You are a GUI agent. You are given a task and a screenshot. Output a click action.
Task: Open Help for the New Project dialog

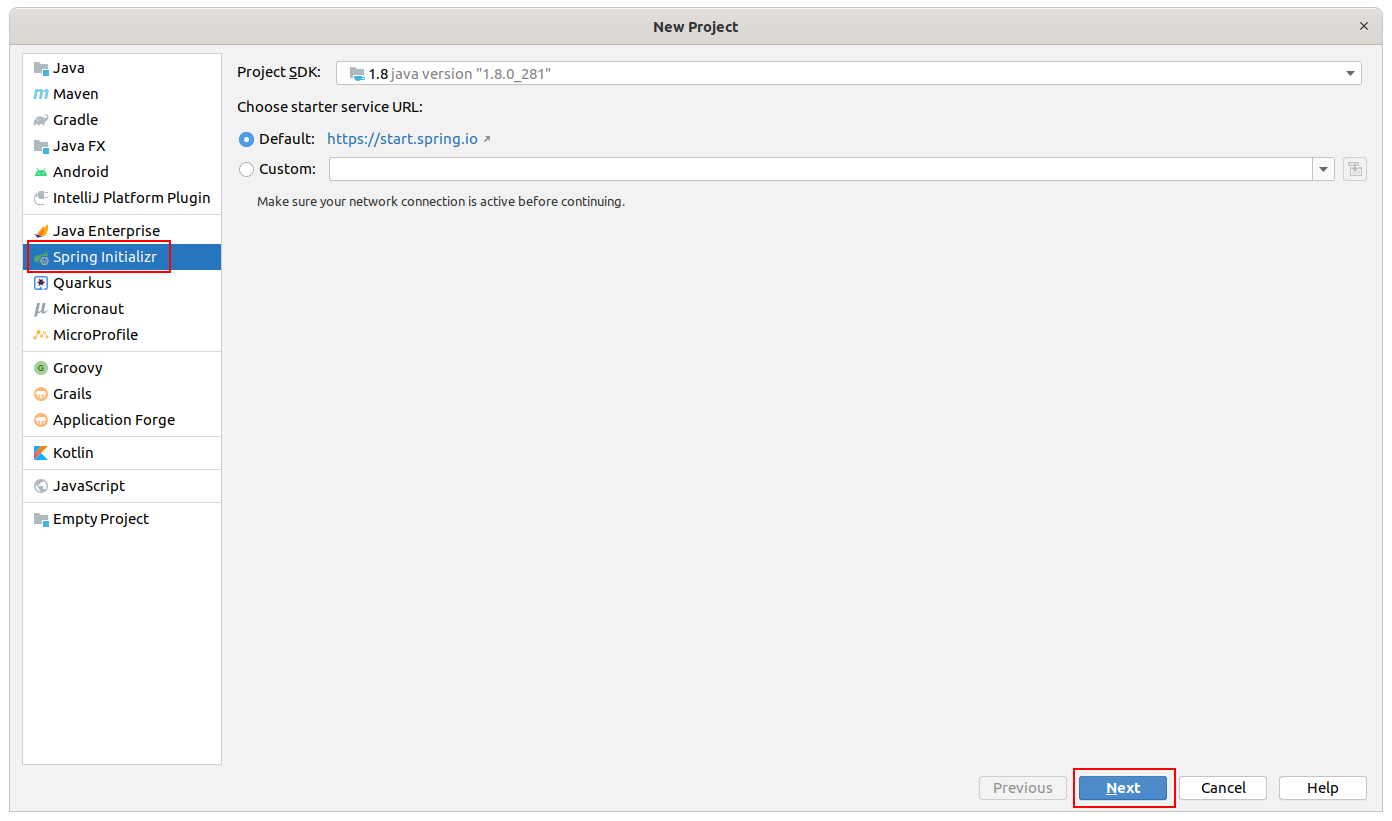[1322, 788]
